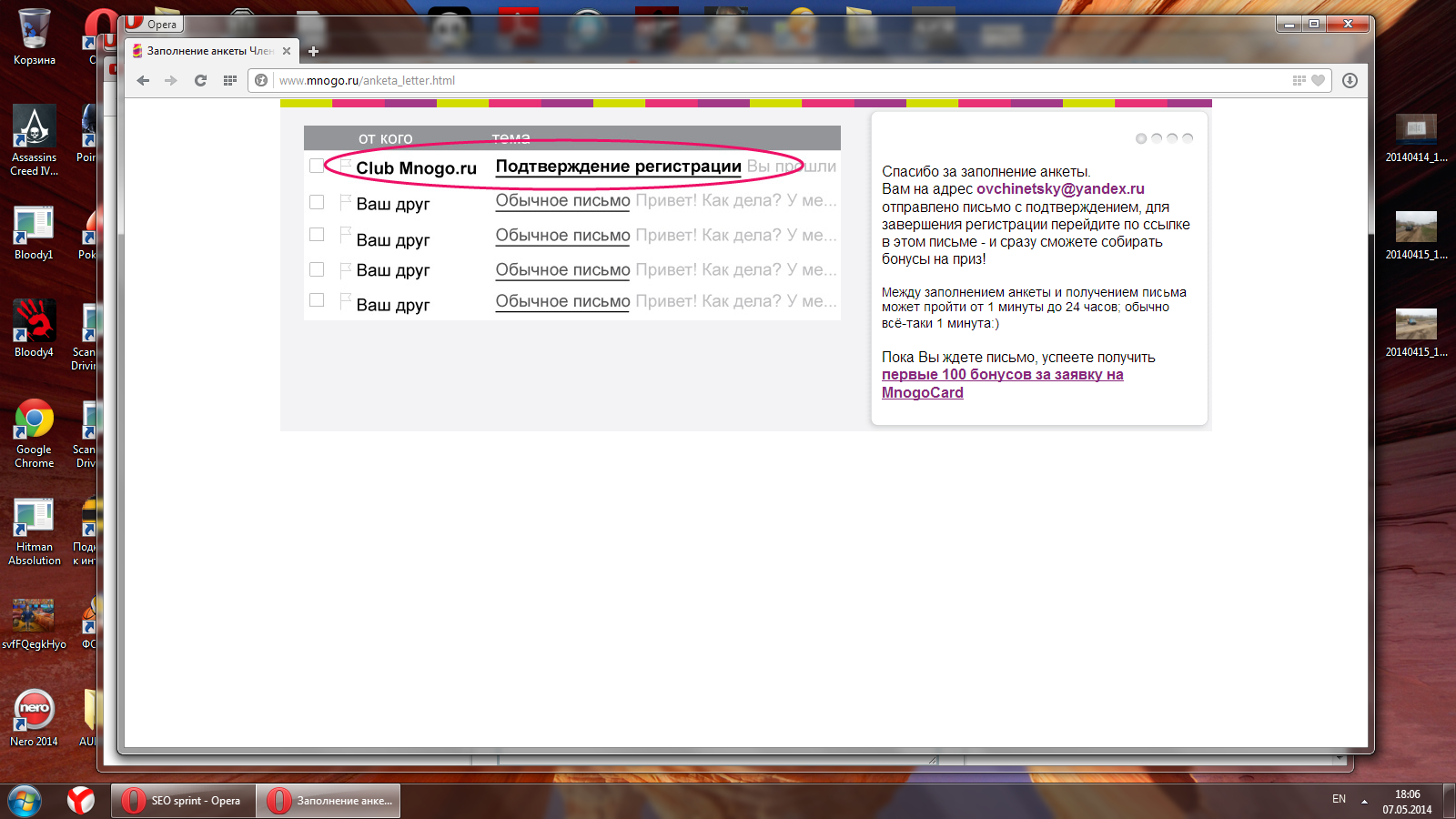Open the svfFQegkHyo desktop image
The image size is (1456, 819).
click(x=34, y=624)
